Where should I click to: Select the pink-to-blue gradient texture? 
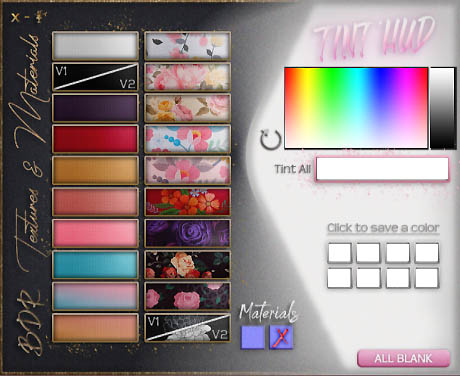coord(95,296)
